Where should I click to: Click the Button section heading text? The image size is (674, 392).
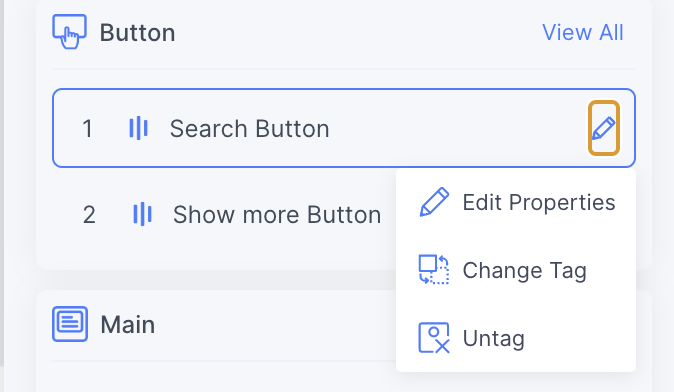[138, 33]
